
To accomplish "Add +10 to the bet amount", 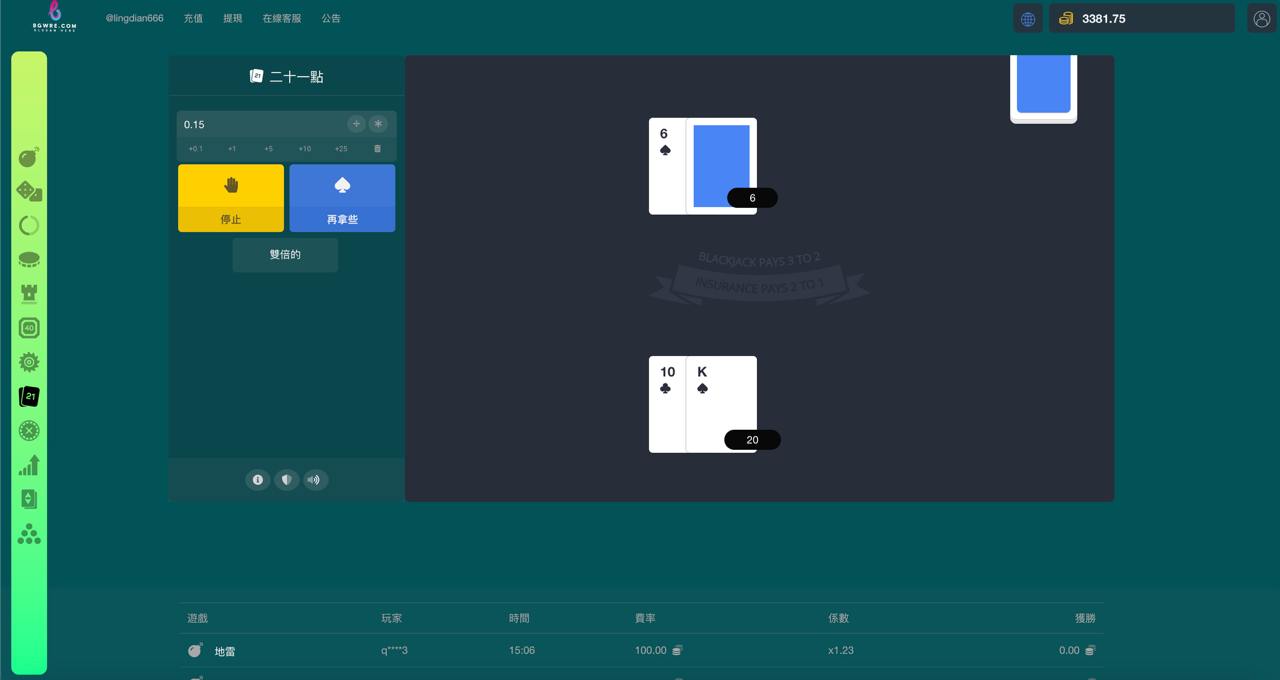I will point(304,149).
